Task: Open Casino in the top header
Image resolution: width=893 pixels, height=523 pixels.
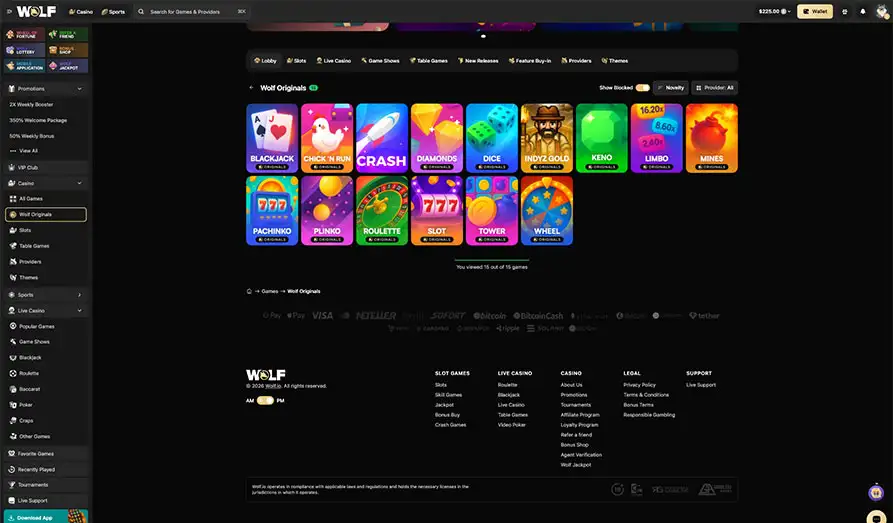Action: pos(81,11)
